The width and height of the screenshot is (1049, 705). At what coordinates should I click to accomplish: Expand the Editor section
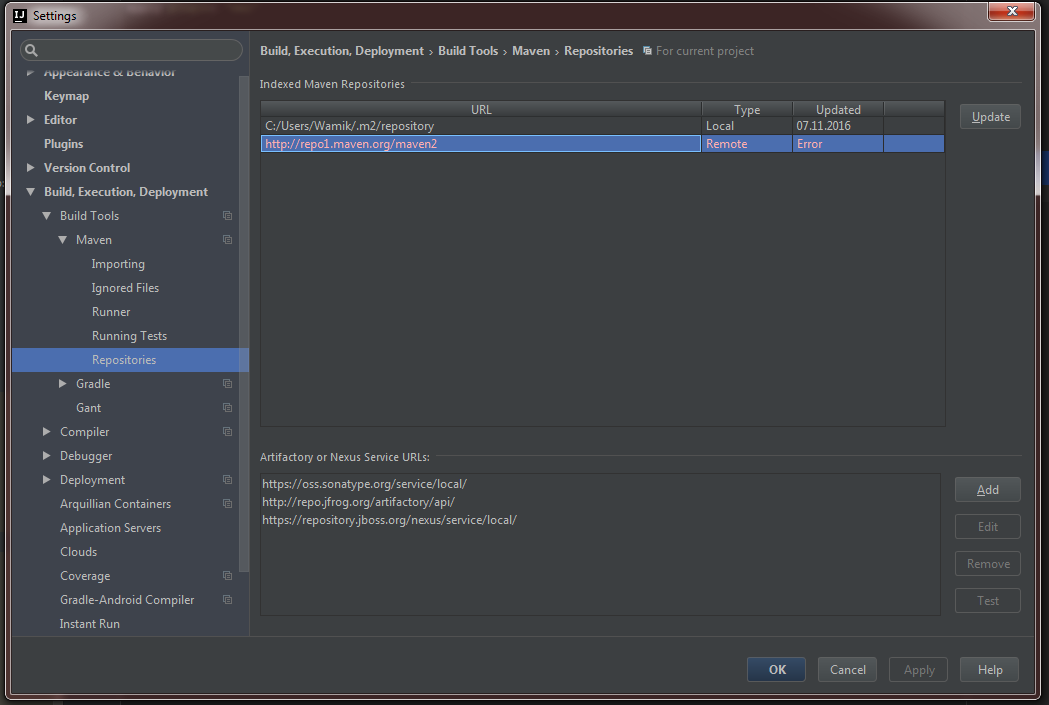click(x=30, y=120)
